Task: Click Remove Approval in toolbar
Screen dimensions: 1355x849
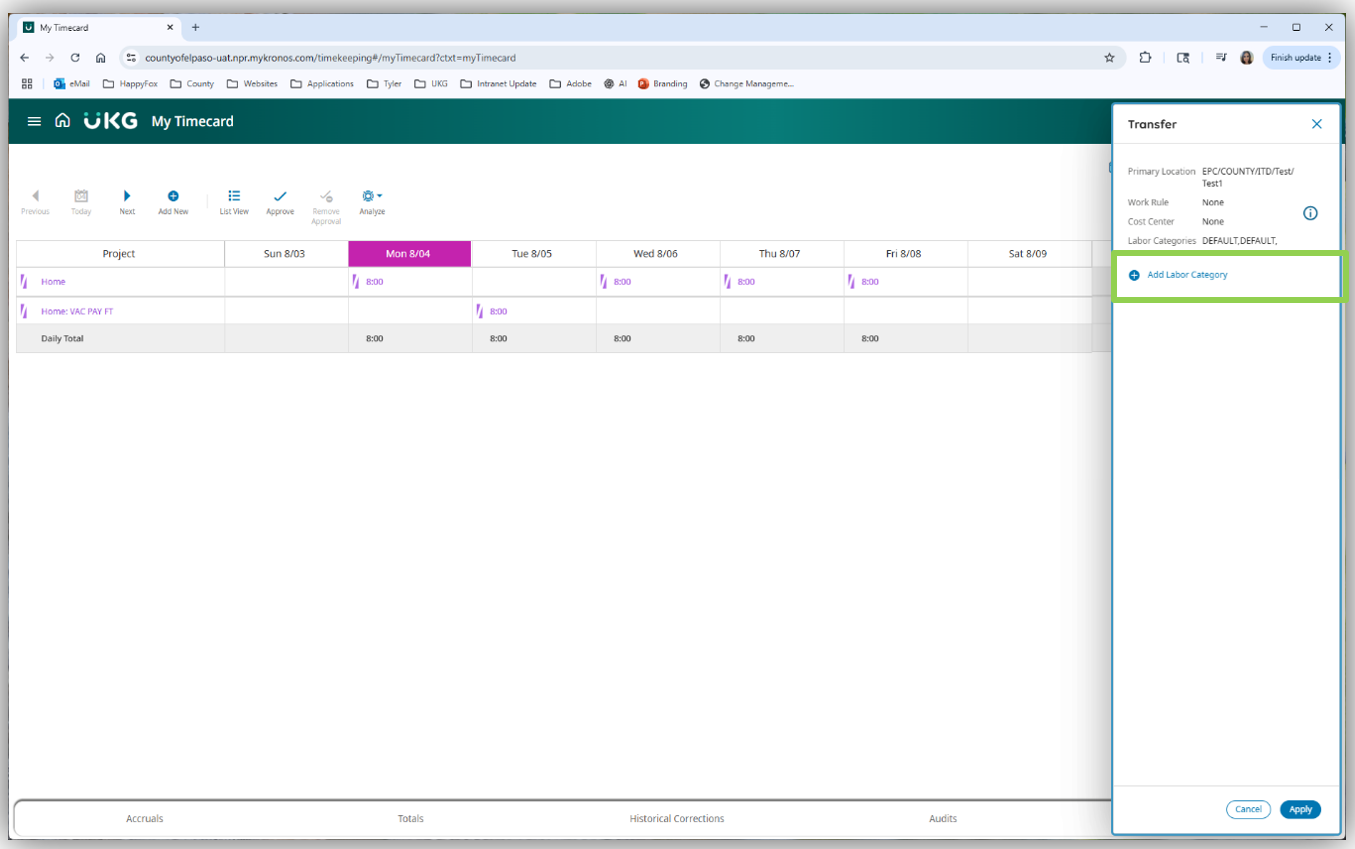Action: pyautogui.click(x=326, y=207)
